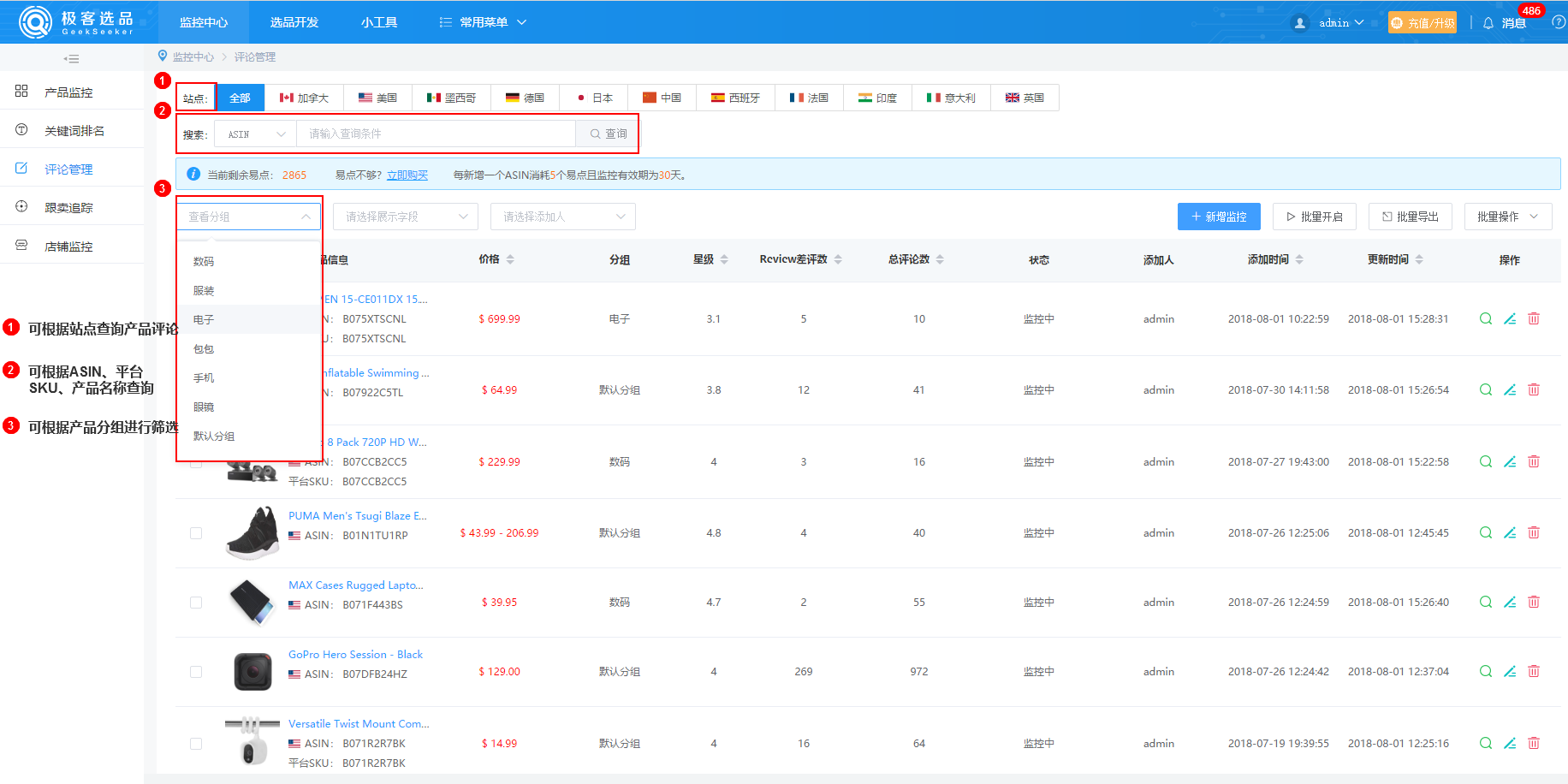This screenshot has width=1568, height=784.
Task: Click the 新增监控 button
Action: click(x=1219, y=217)
